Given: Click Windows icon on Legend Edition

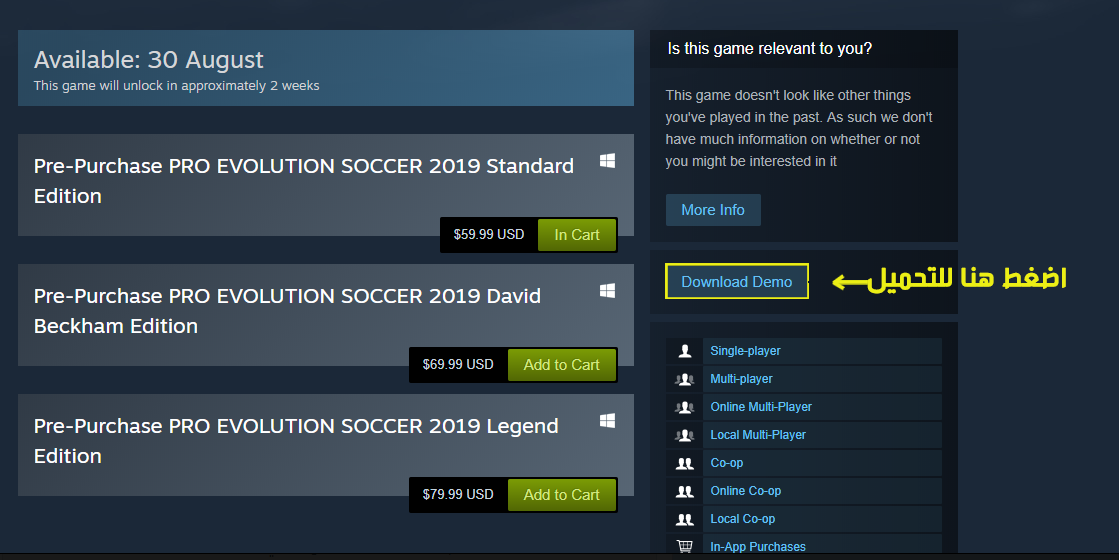Looking at the screenshot, I should pos(607,421).
